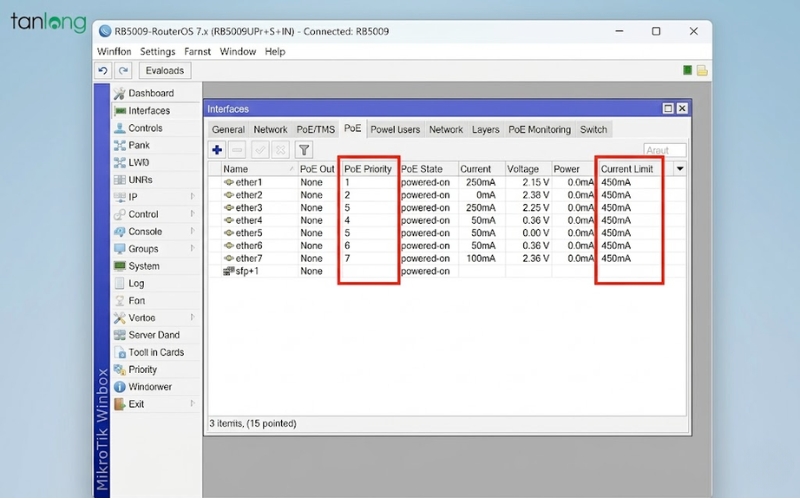Expand the Groups submenu arrow
The width and height of the screenshot is (800, 500).
coord(193,249)
